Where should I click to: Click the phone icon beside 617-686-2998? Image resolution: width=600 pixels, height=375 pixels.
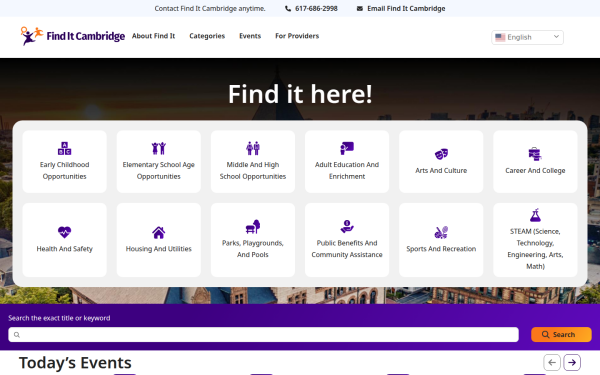(x=288, y=8)
